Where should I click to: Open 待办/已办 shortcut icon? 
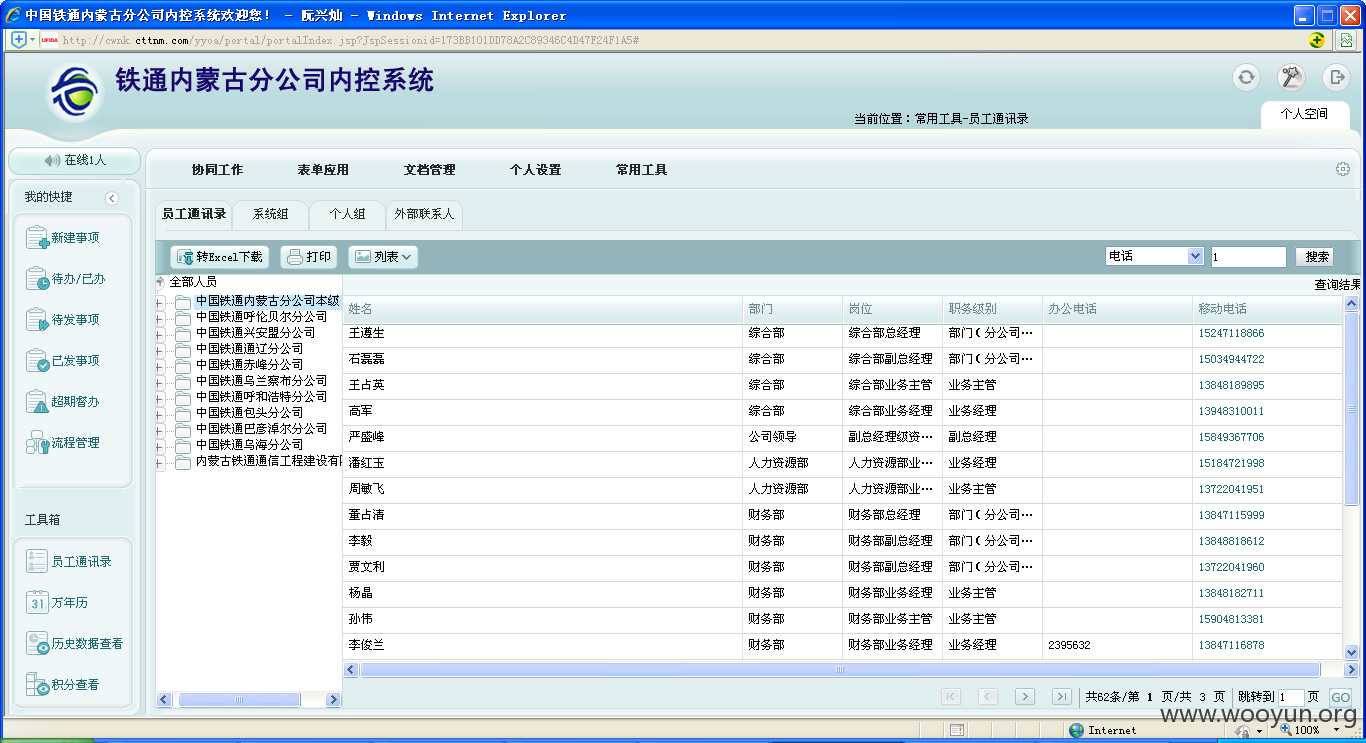click(x=37, y=279)
